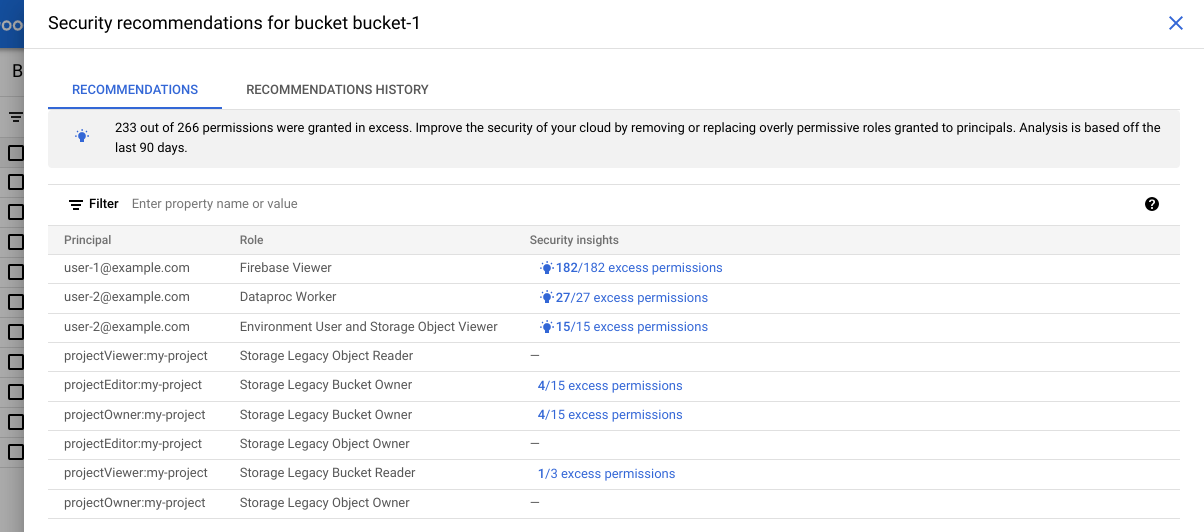
Task: Click the lightbulb icon in the info banner
Action: pos(83,136)
